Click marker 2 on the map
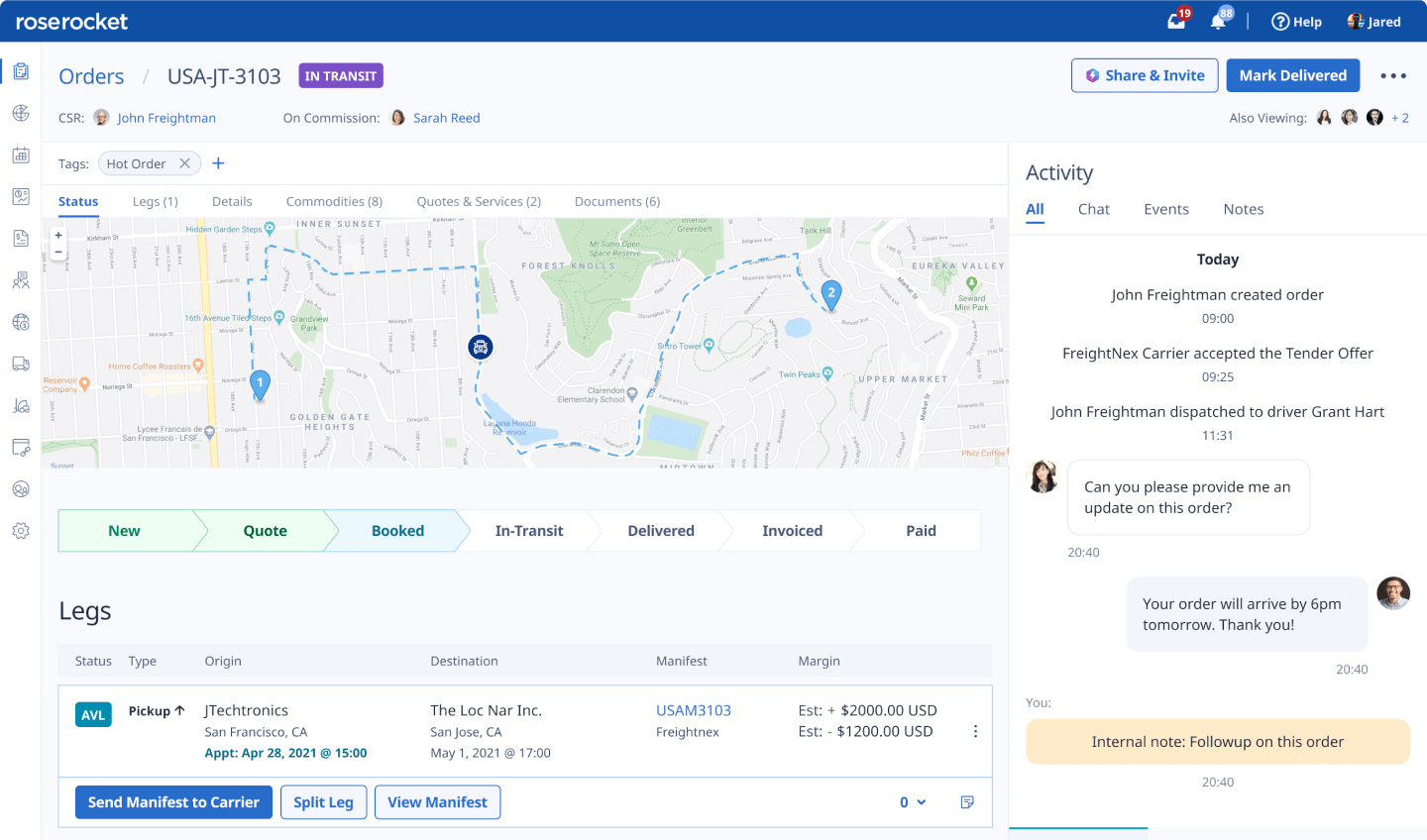Viewport: 1427px width, 840px height. click(830, 294)
